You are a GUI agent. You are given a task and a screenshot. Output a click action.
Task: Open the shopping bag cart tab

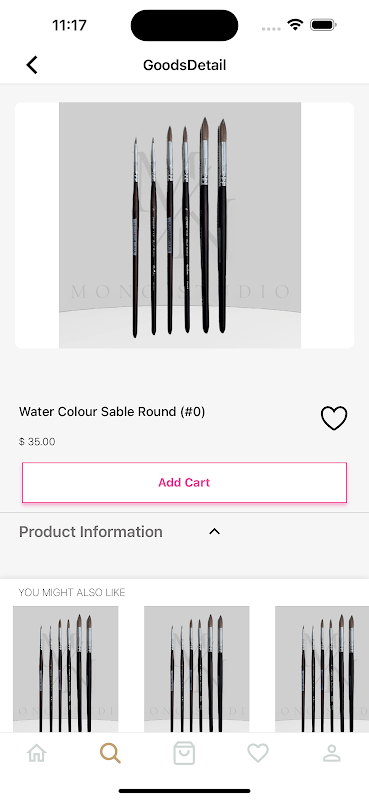(184, 753)
